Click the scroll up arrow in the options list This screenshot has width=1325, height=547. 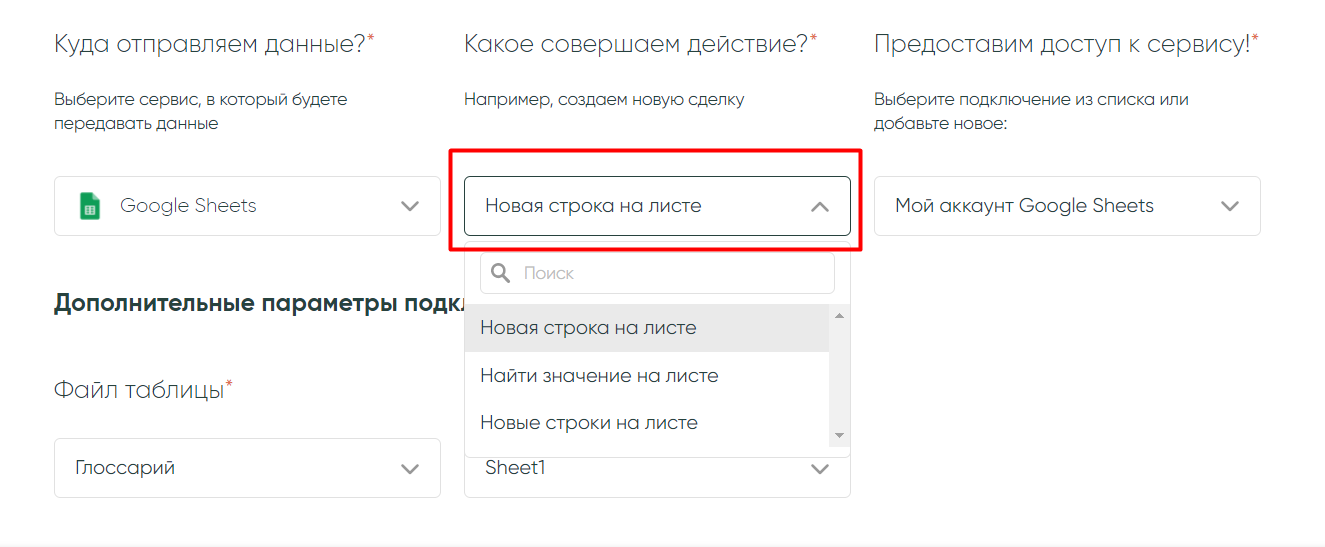coord(839,316)
